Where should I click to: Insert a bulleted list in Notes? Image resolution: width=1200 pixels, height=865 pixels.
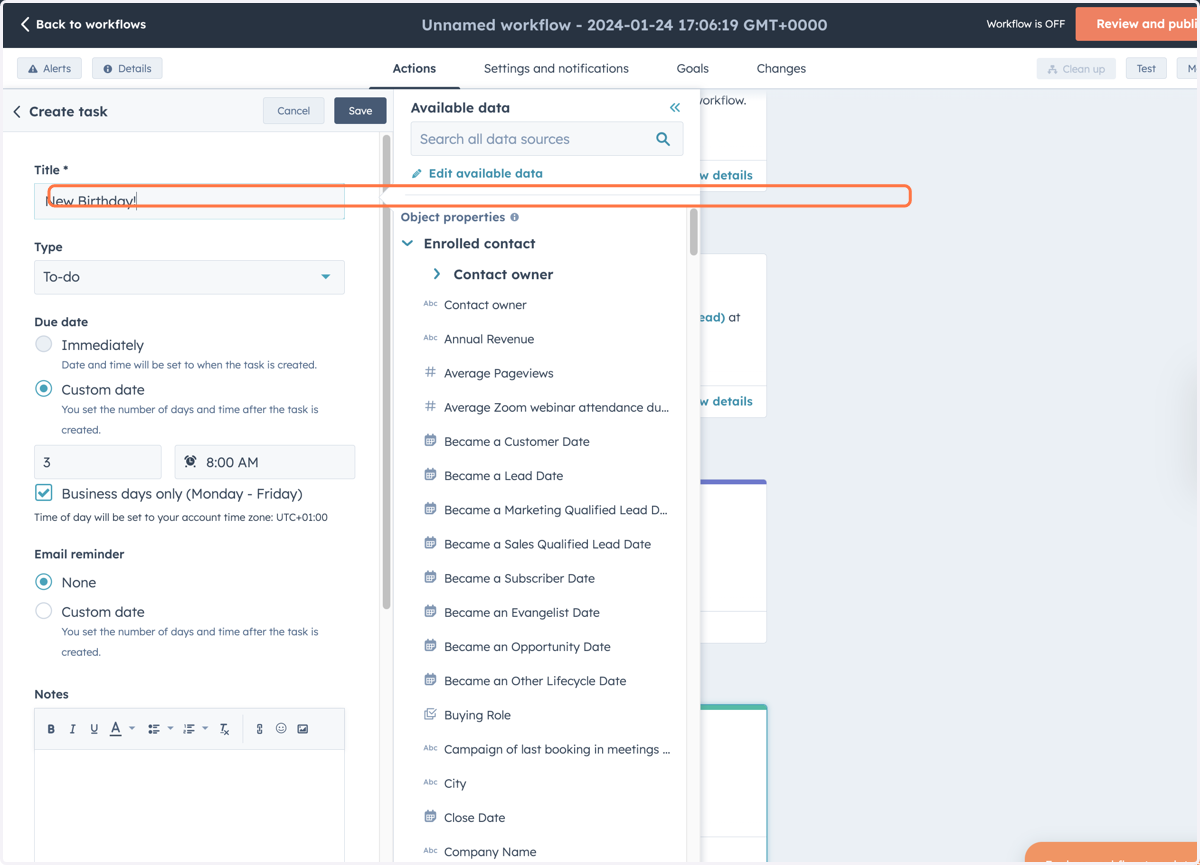(x=154, y=729)
